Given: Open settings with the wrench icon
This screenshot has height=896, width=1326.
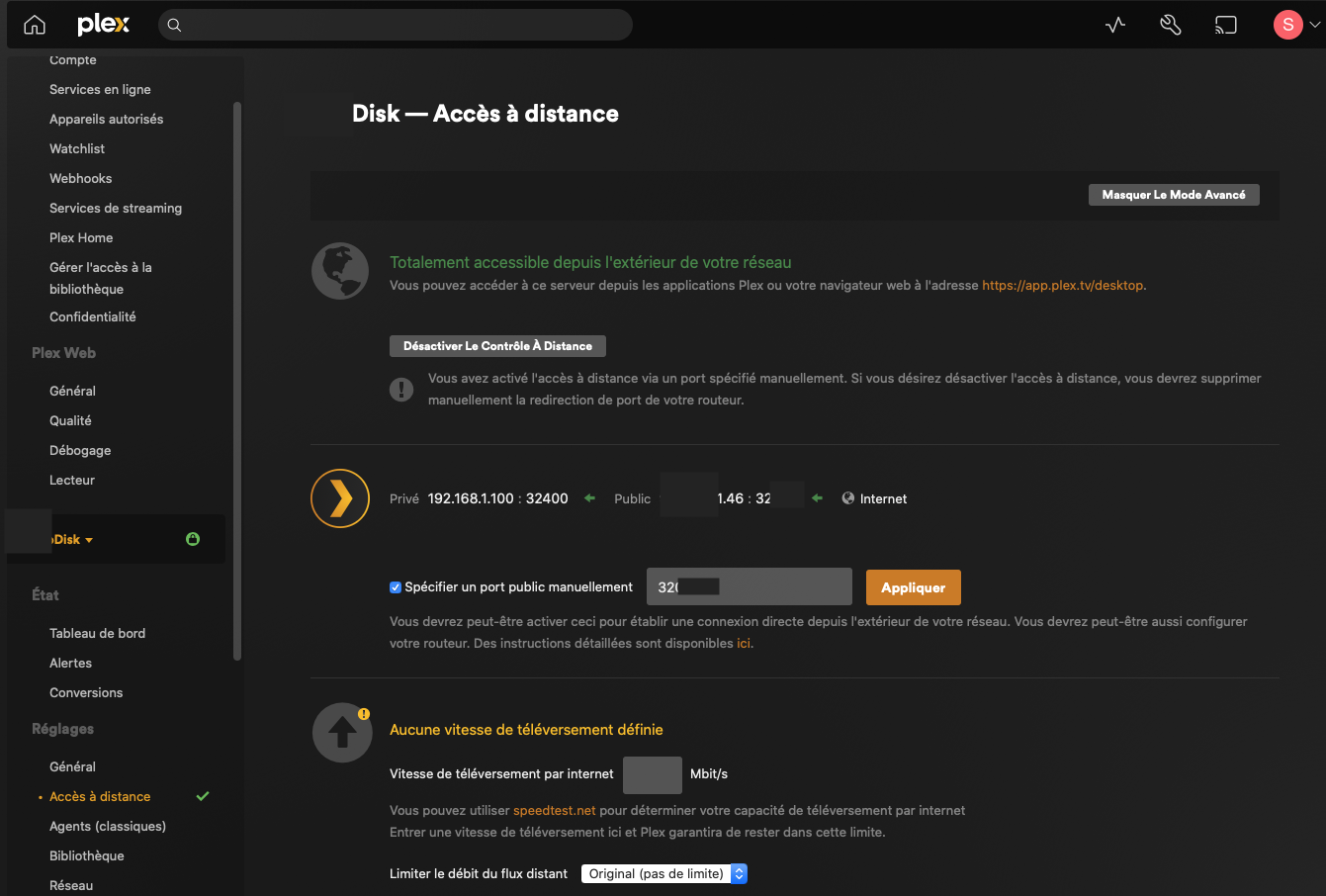Looking at the screenshot, I should [1171, 25].
